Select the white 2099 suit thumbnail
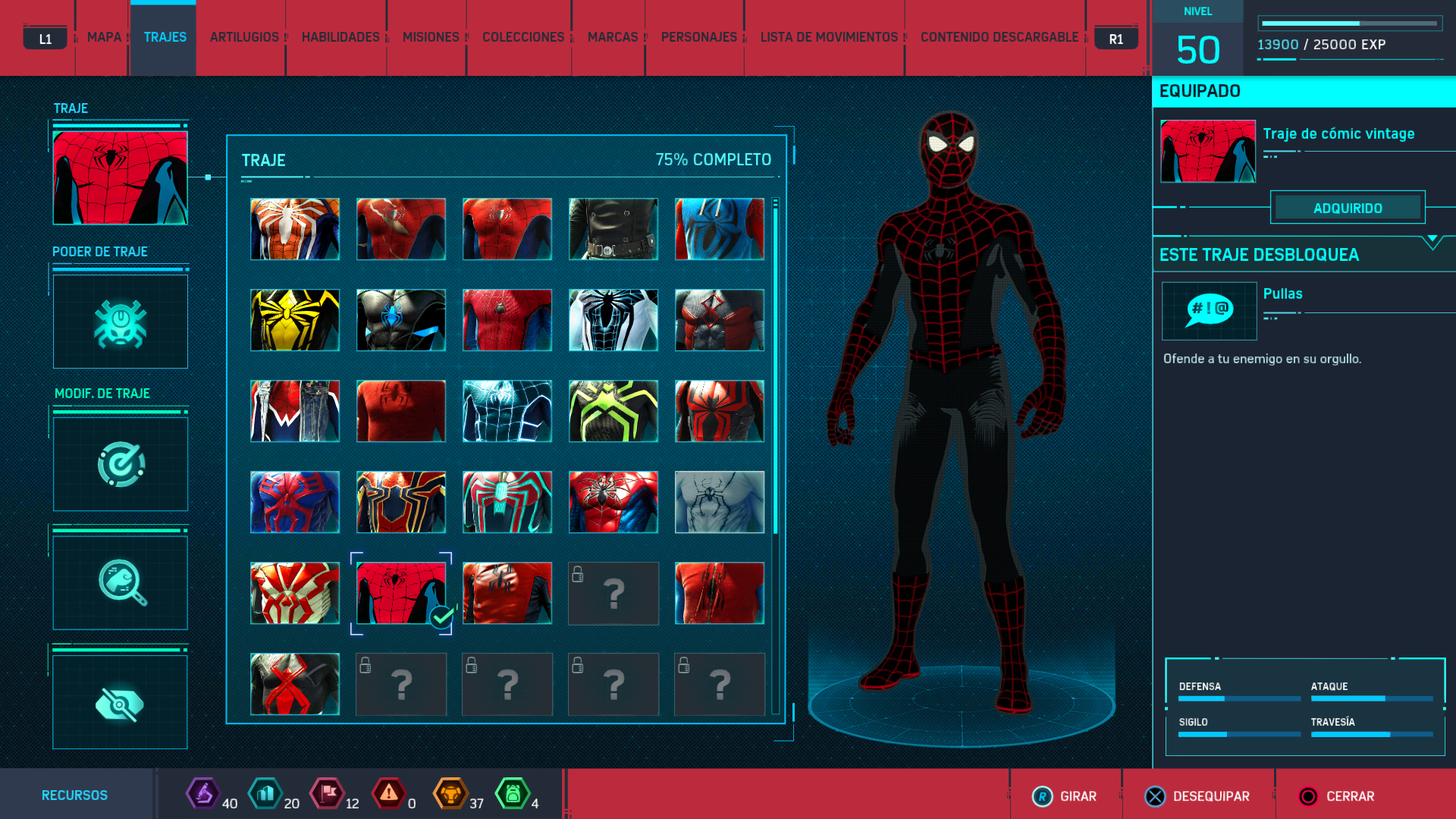 point(295,593)
